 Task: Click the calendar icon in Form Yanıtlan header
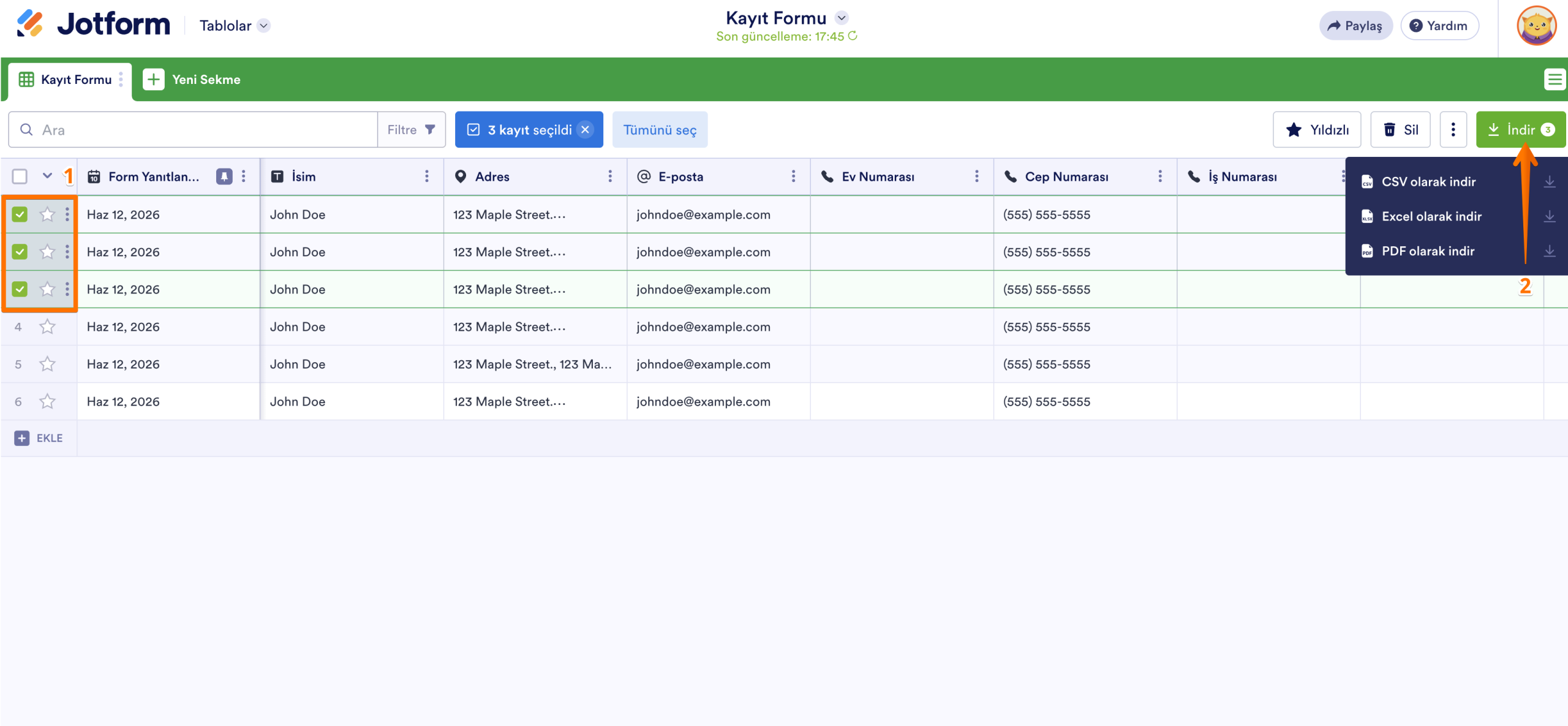[94, 176]
